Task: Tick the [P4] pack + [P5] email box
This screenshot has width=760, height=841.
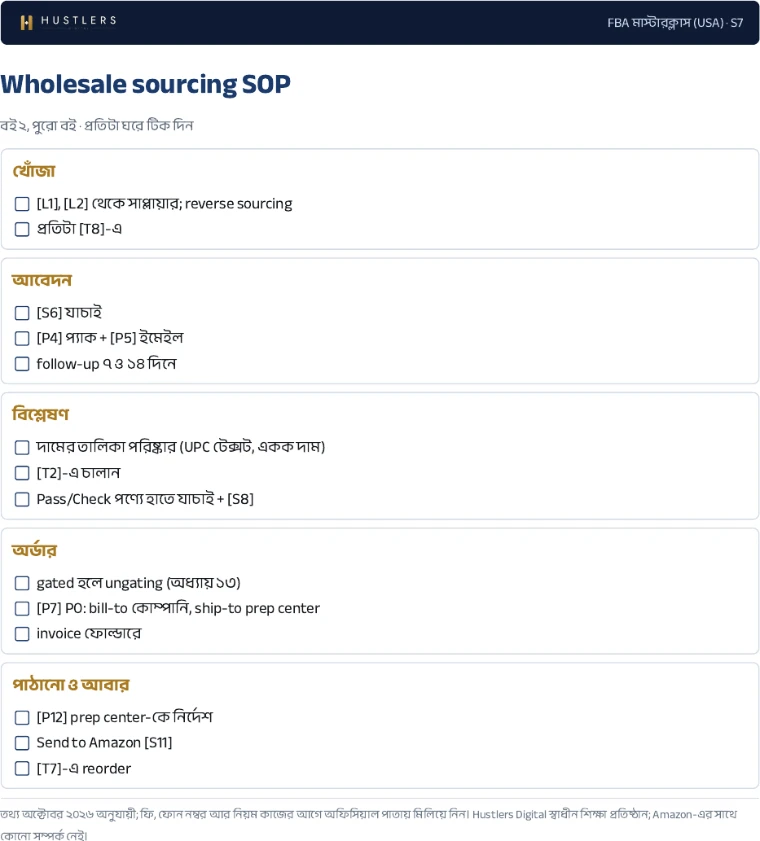Action: click(x=22, y=338)
